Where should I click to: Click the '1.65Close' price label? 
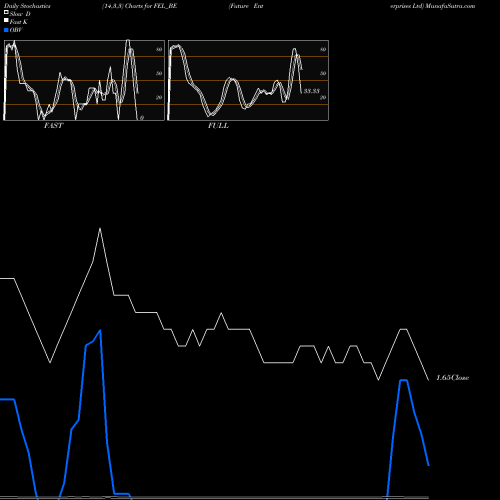453,378
